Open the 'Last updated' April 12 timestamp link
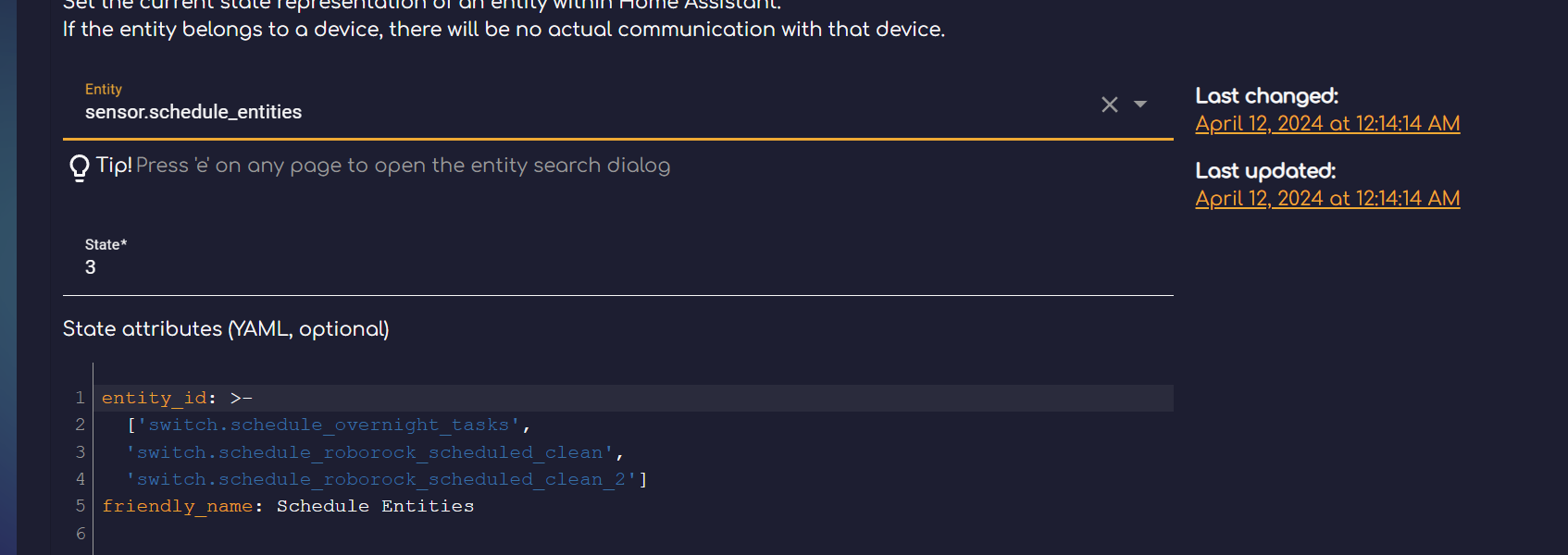The width and height of the screenshot is (1568, 555). [1327, 198]
